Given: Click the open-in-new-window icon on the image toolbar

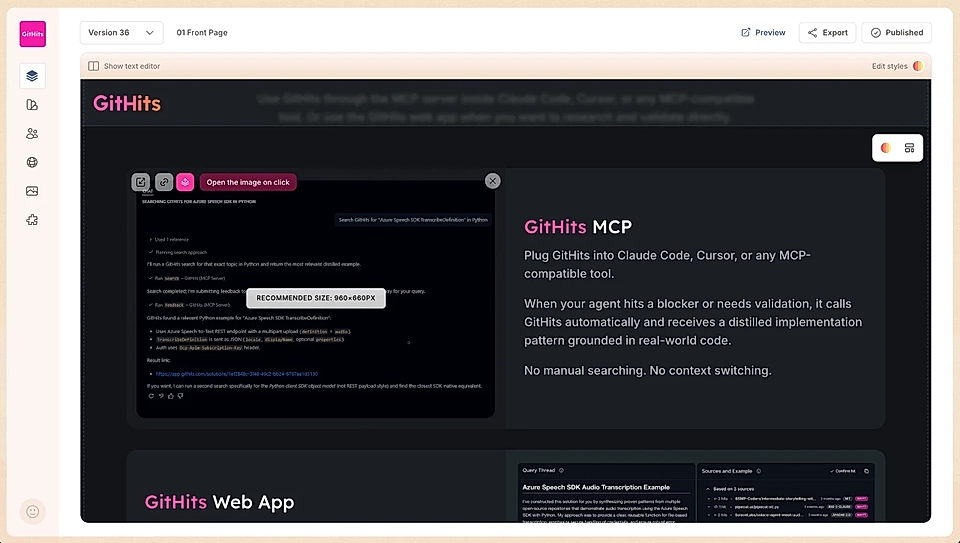Looking at the screenshot, I should pyautogui.click(x=141, y=182).
